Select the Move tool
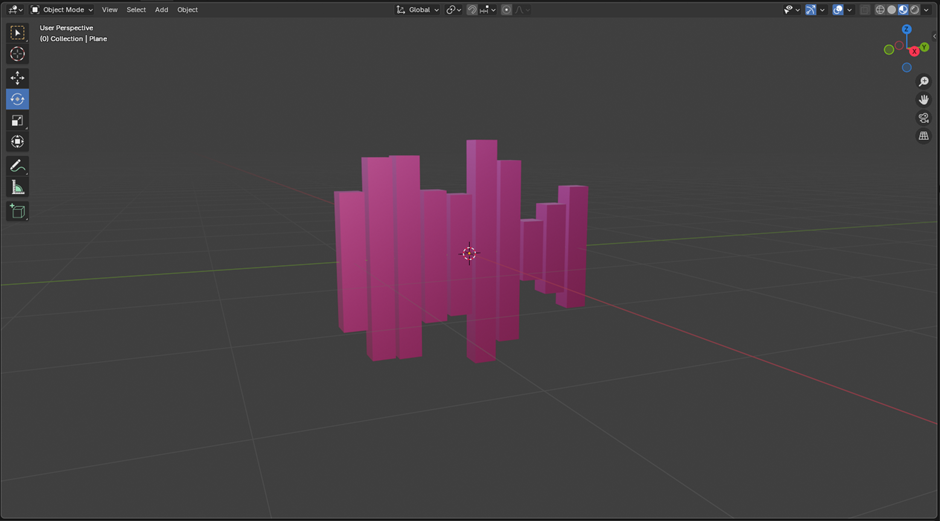 (x=17, y=78)
